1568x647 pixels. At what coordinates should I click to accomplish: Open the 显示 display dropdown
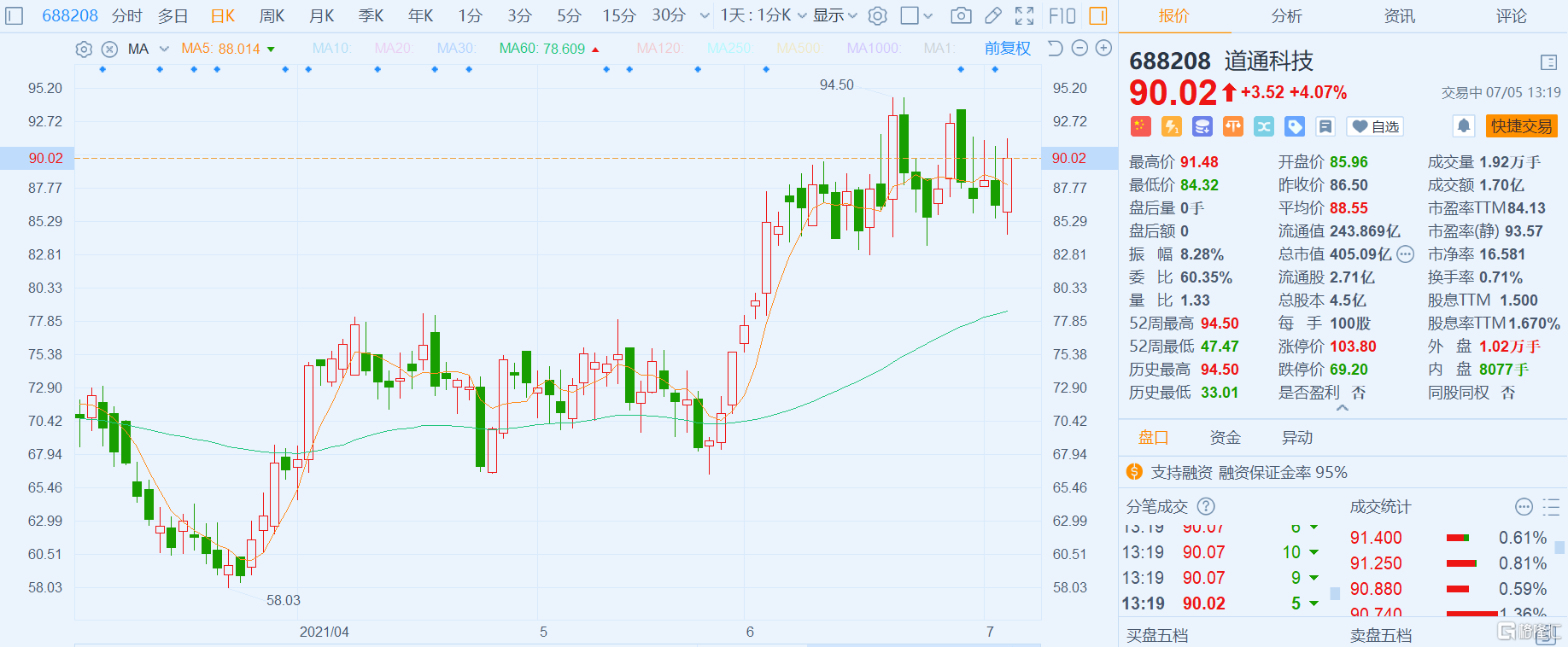834,15
